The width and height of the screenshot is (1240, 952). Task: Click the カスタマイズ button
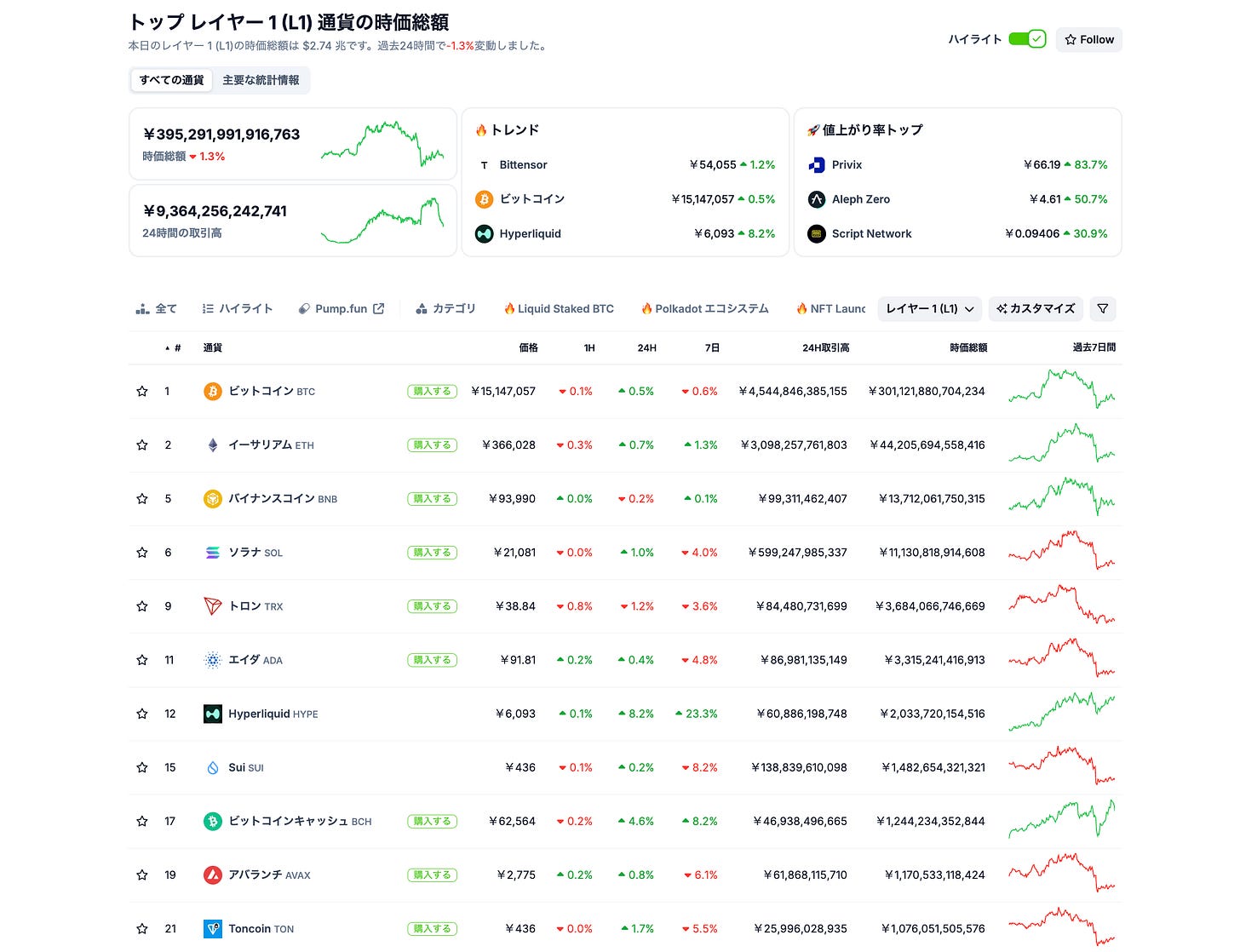point(1036,308)
